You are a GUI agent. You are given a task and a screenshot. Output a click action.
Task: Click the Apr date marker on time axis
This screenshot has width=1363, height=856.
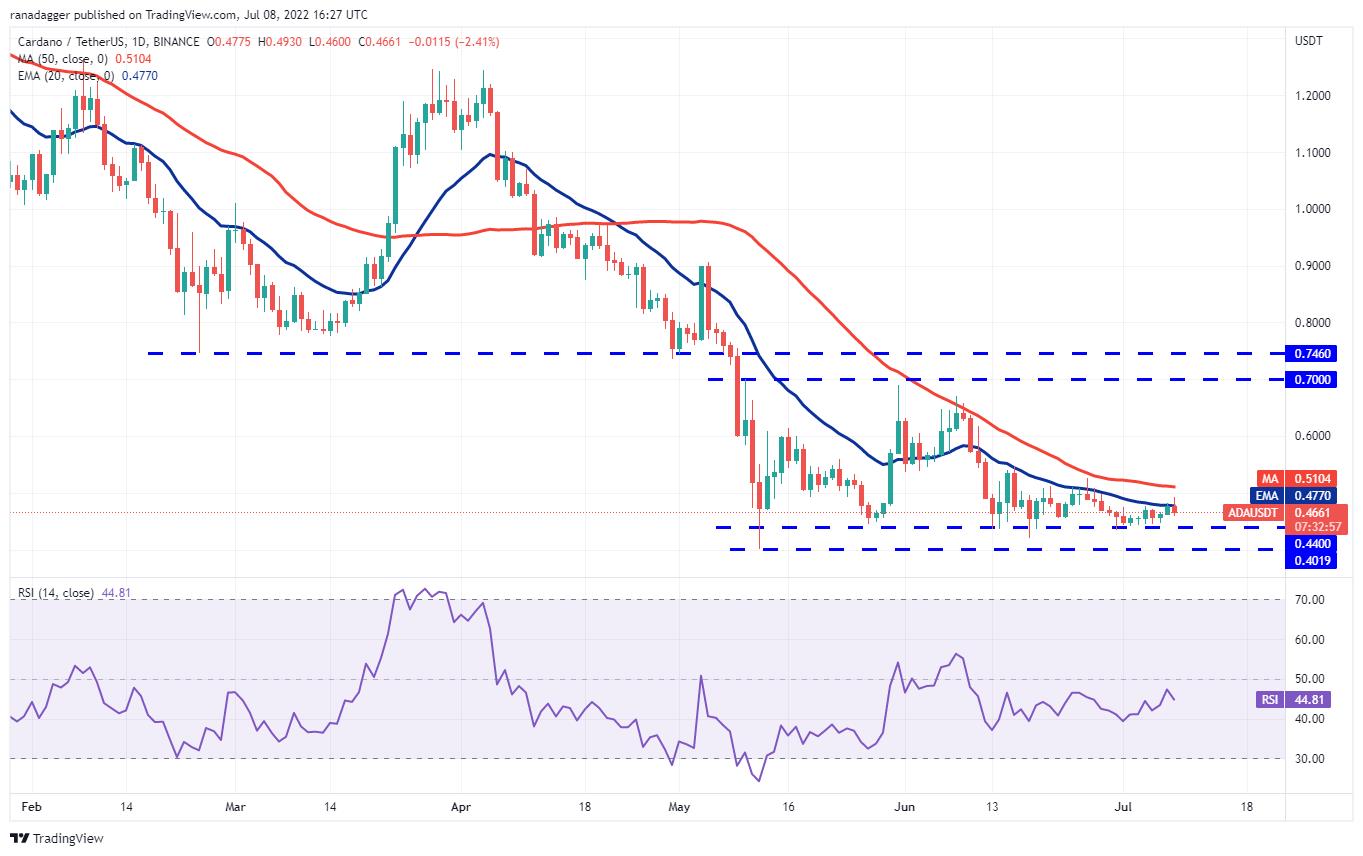coord(461,805)
